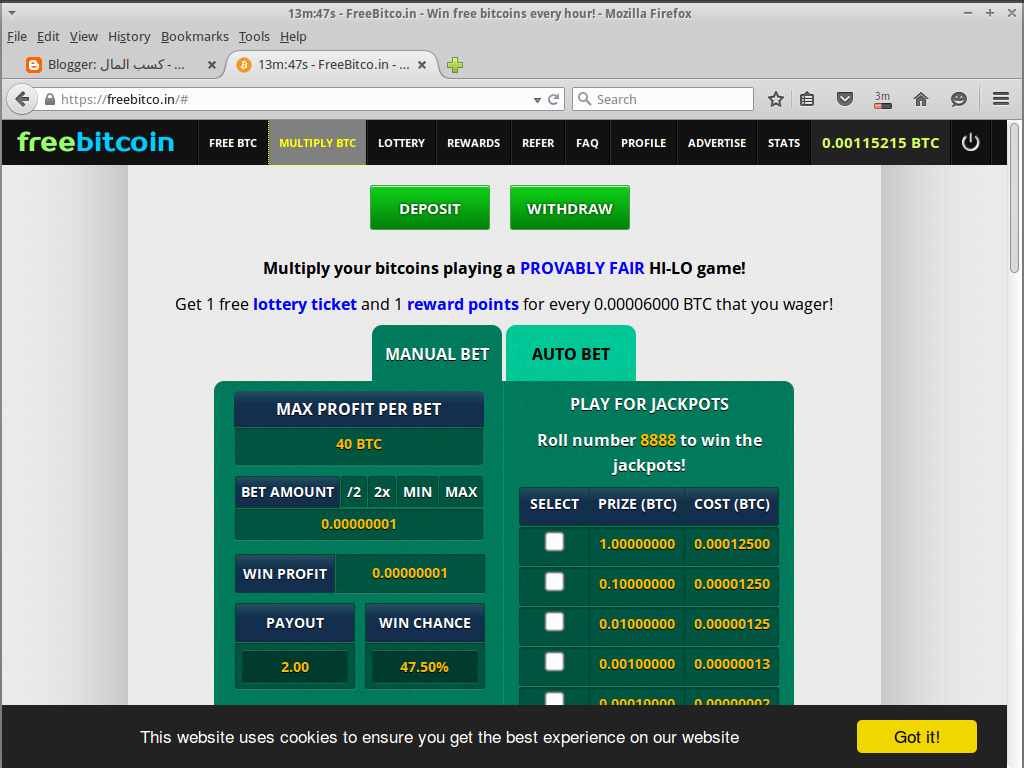Open the Help menu
Image resolution: width=1024 pixels, height=768 pixels.
pyautogui.click(x=293, y=37)
